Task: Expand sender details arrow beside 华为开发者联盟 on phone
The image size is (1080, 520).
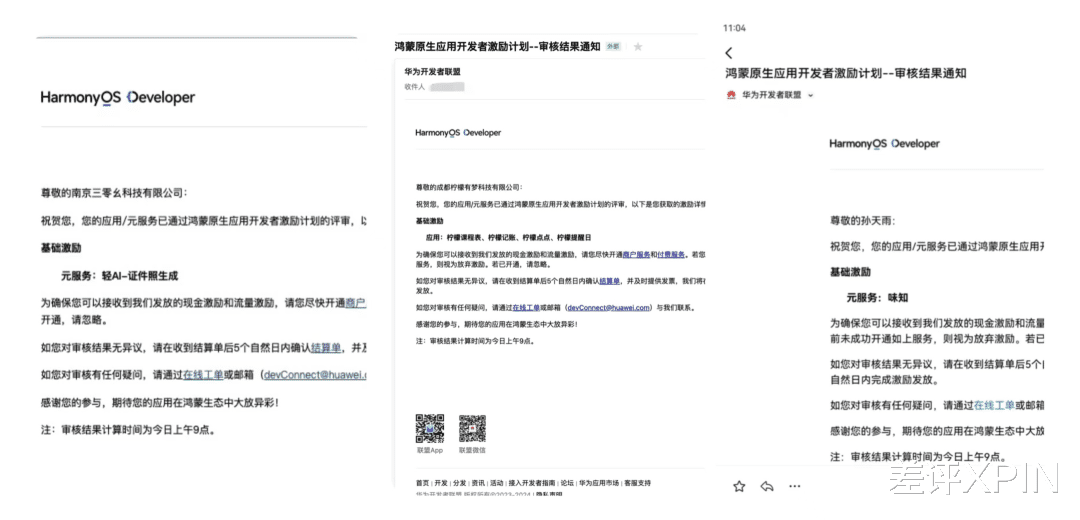Action: point(811,96)
